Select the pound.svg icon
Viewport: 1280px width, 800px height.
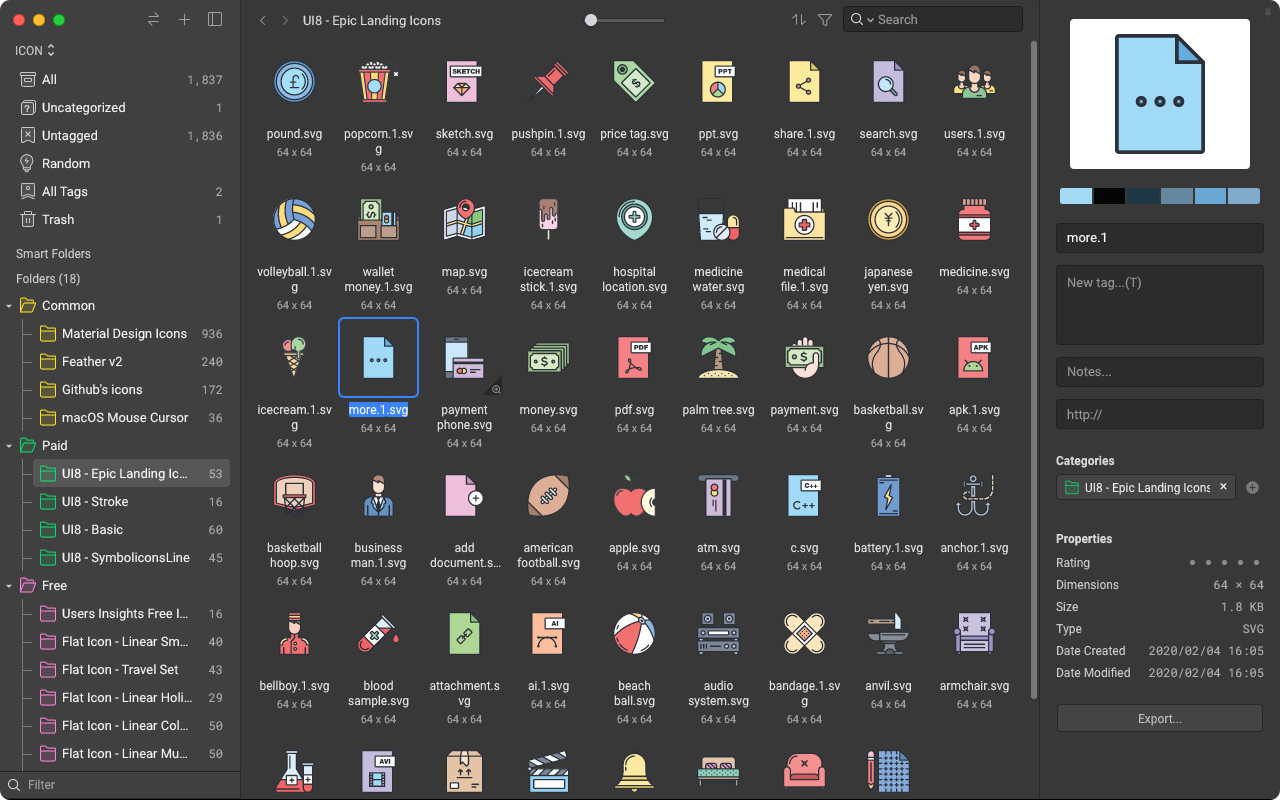coord(294,82)
